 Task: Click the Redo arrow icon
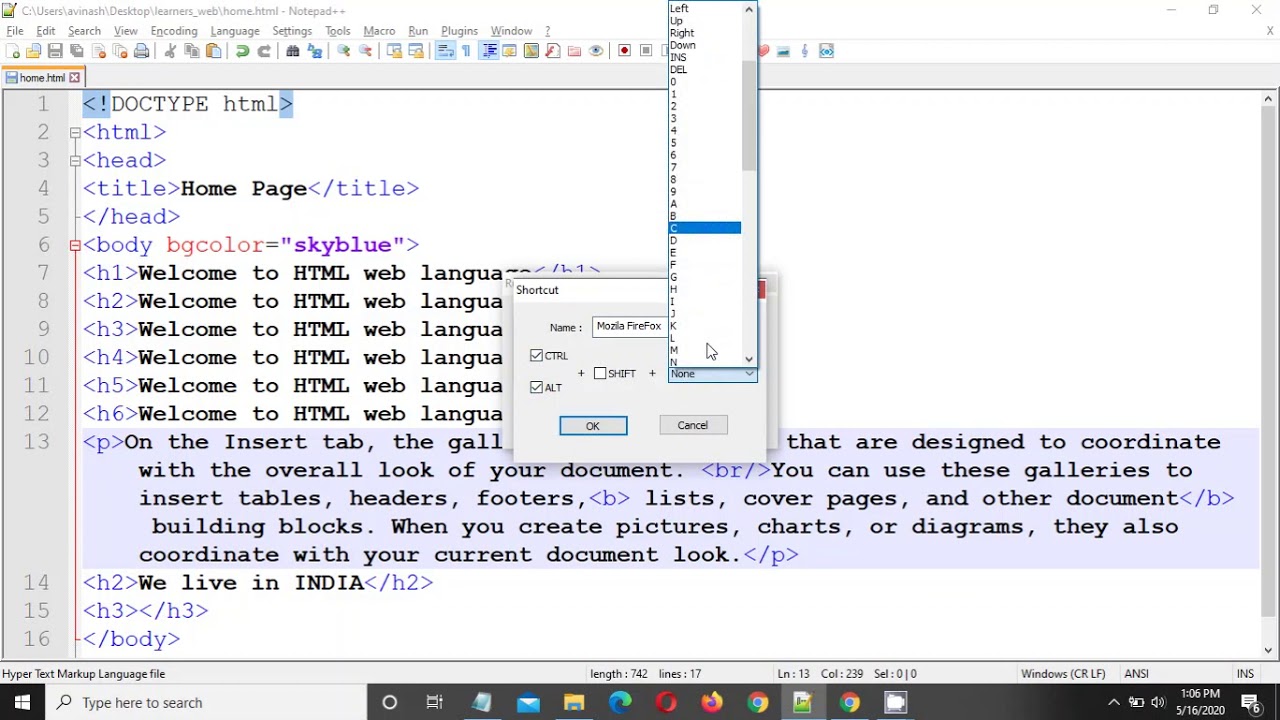point(264,51)
